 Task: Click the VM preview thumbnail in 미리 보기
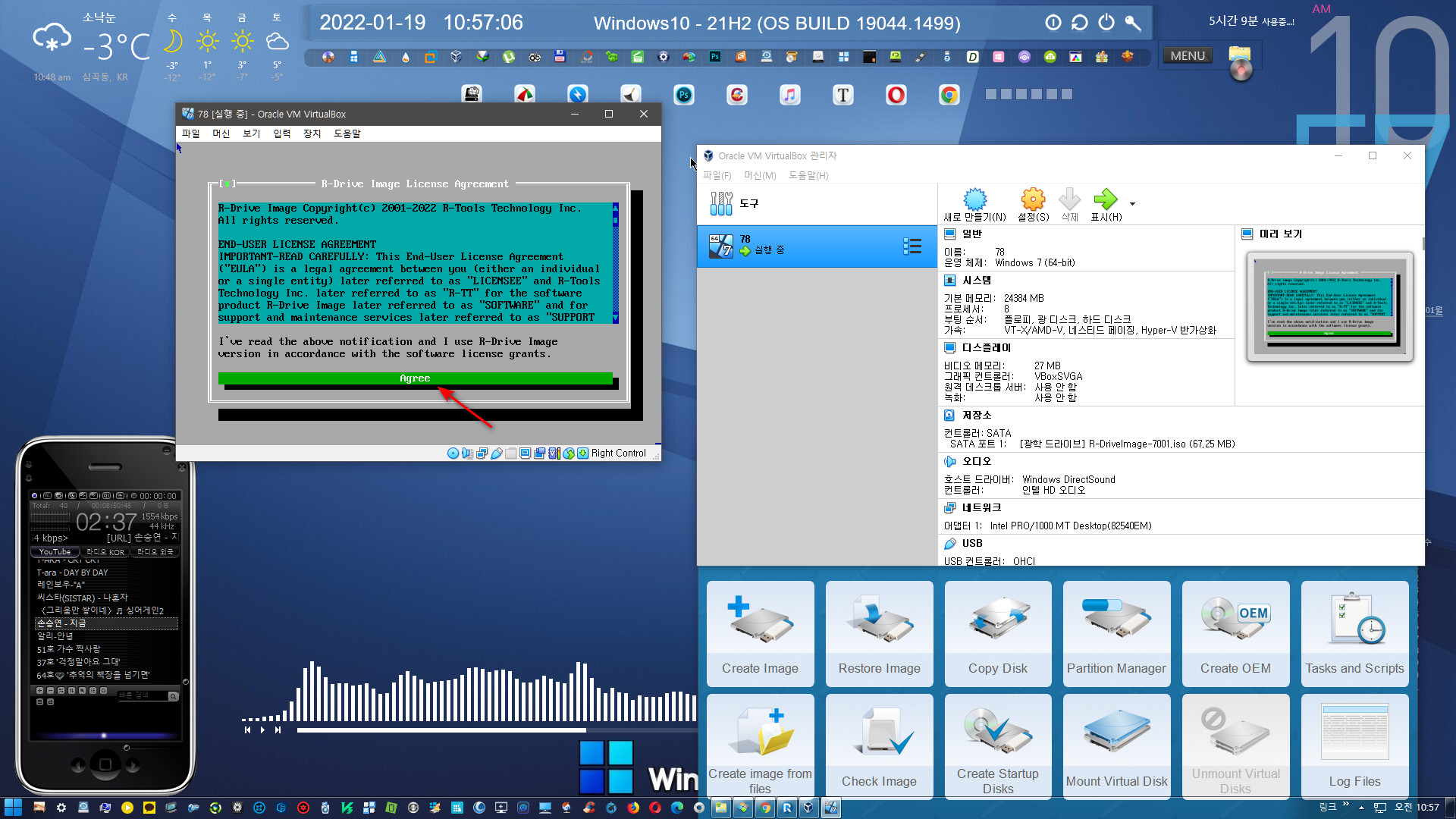coord(1330,306)
